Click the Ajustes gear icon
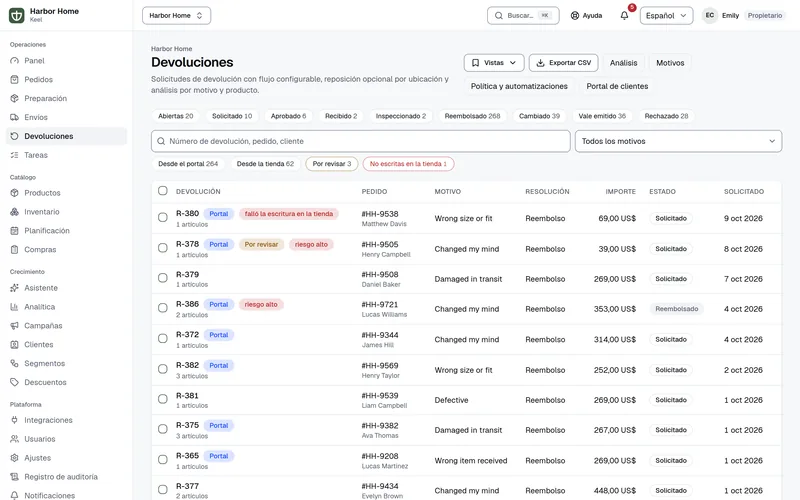The image size is (800, 500). click(14, 458)
